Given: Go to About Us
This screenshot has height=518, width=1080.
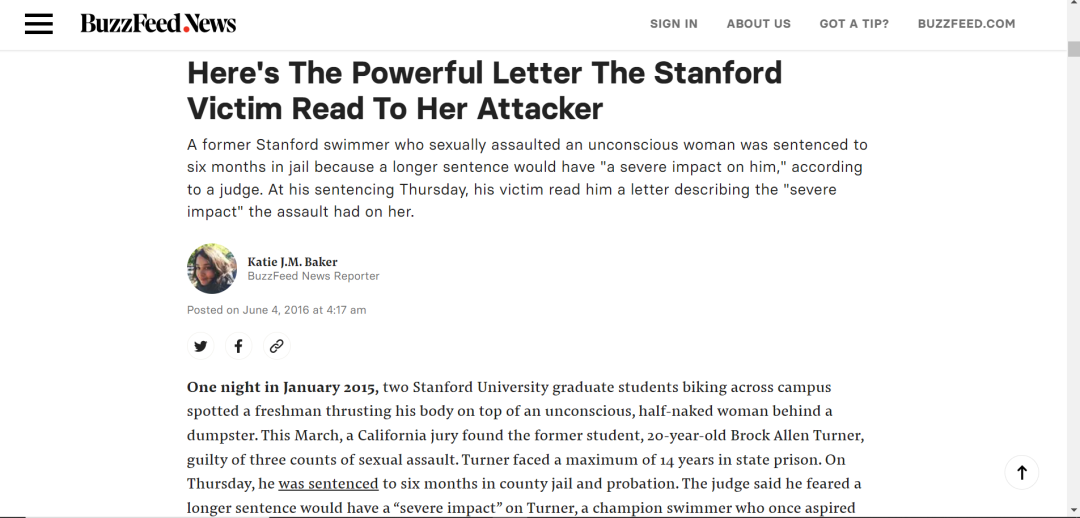Looking at the screenshot, I should coord(758,24).
